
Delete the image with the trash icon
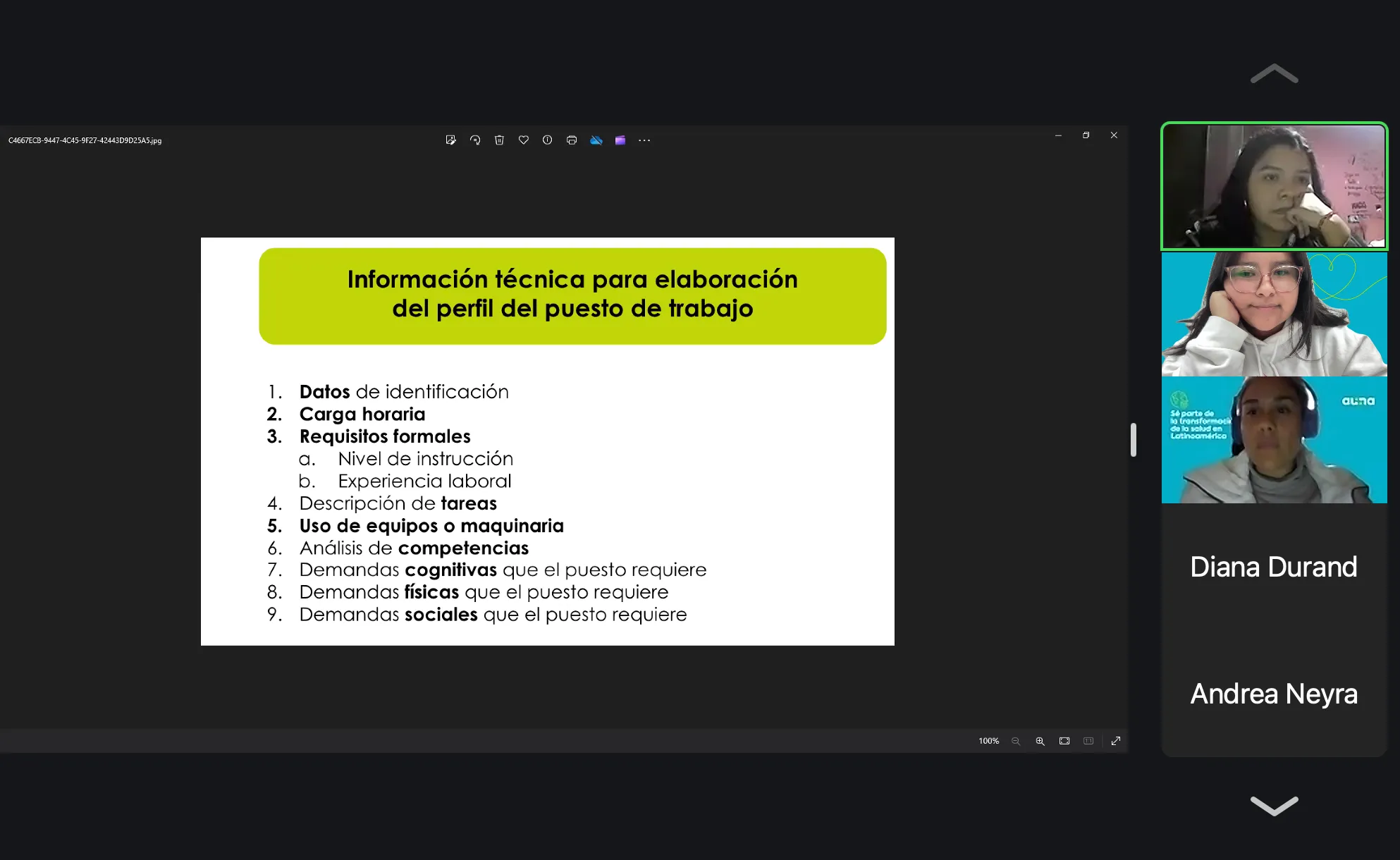(x=499, y=140)
